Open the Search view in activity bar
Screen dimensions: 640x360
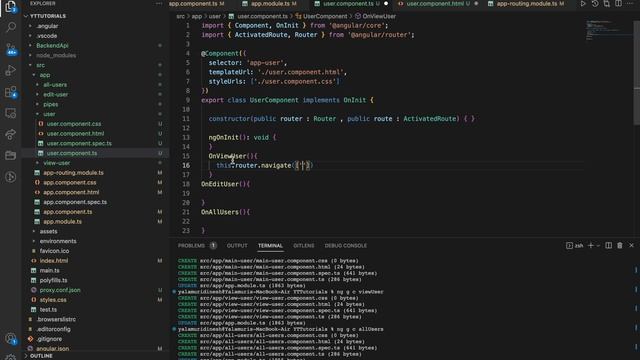[x=11, y=28]
